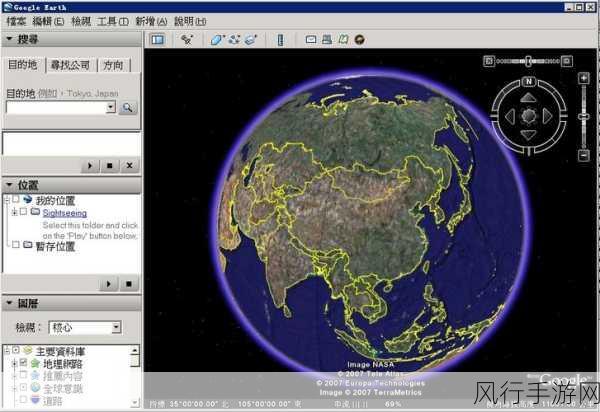Click the print toolbar icon

click(x=327, y=39)
